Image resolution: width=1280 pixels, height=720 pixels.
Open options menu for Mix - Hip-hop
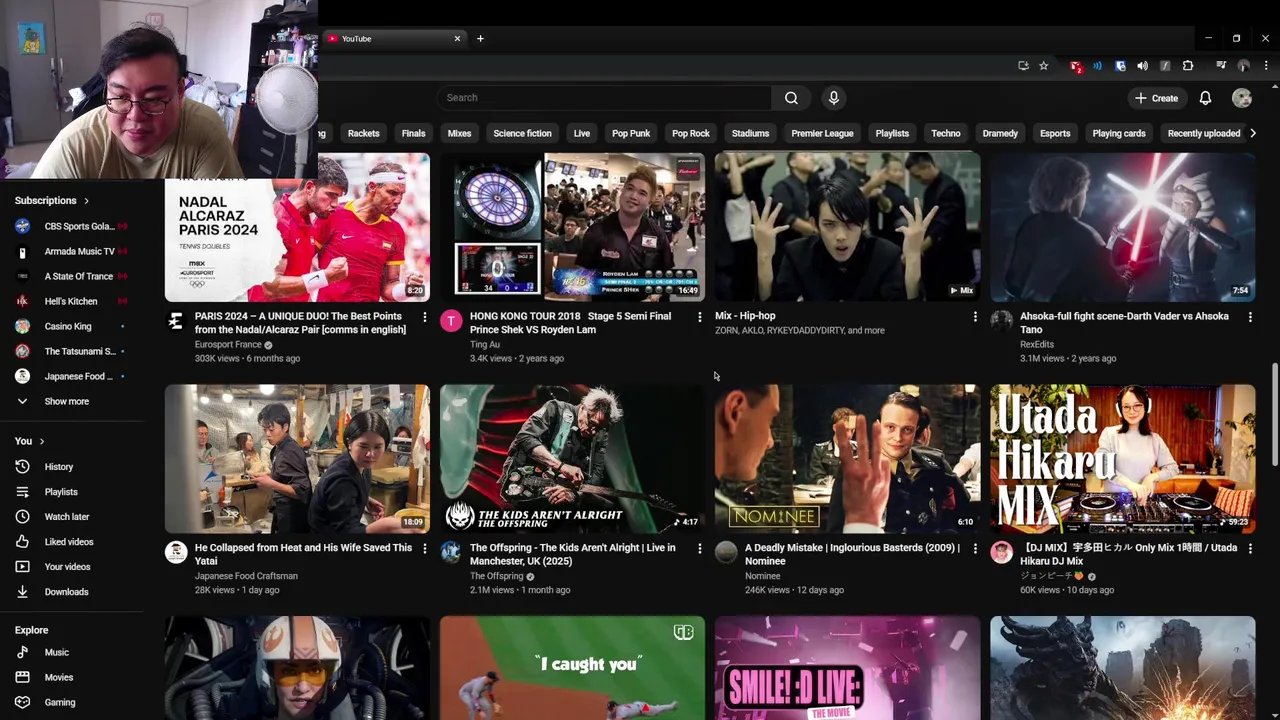(975, 317)
